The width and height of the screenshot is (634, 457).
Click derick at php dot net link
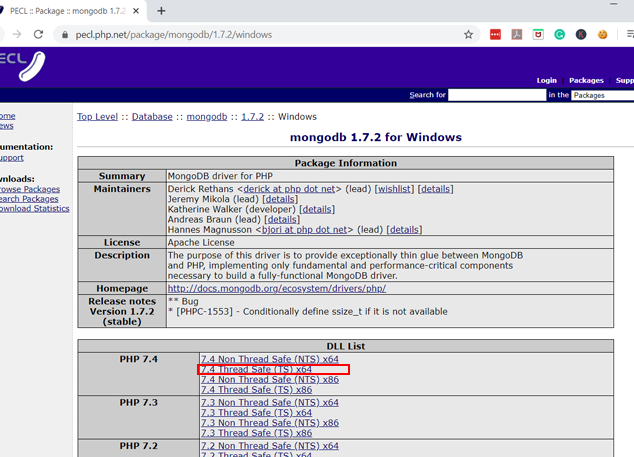(289, 189)
